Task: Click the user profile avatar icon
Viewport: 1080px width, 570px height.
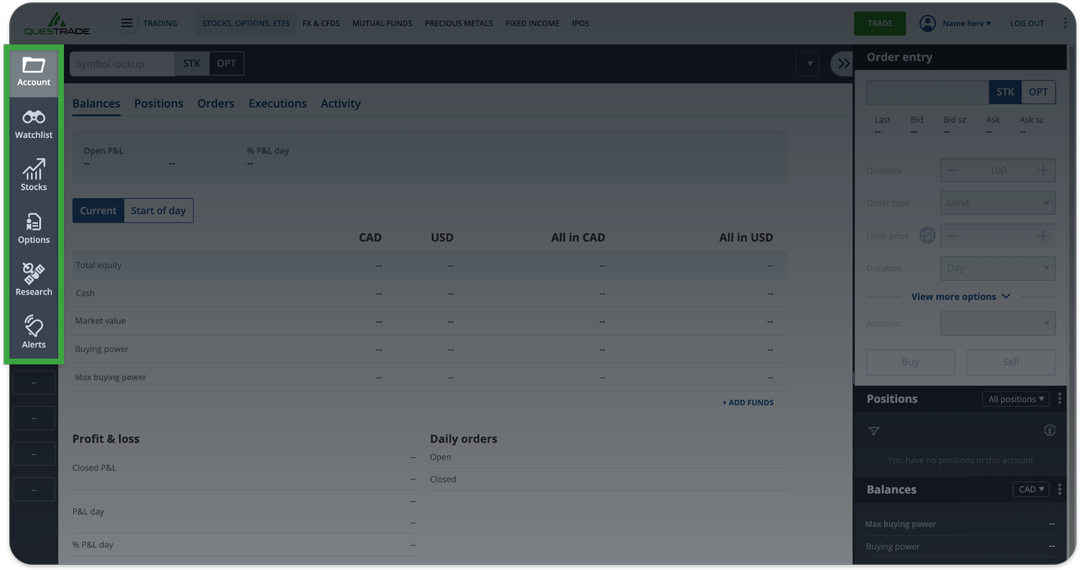Action: coord(927,23)
